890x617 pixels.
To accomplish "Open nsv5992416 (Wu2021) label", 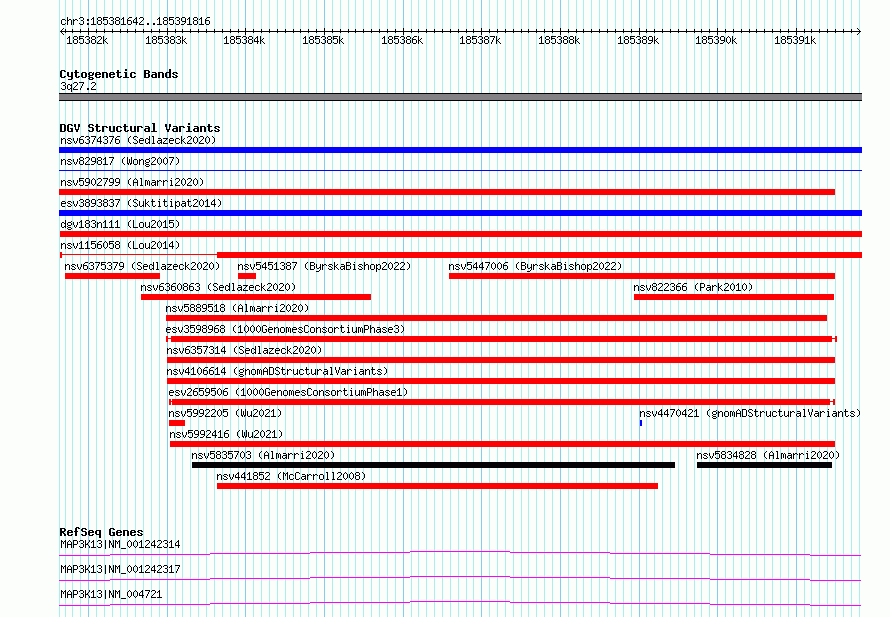I will (226, 434).
